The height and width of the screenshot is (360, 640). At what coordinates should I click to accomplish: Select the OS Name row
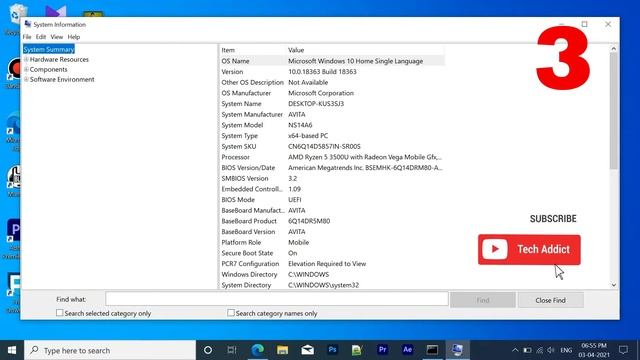coord(332,61)
